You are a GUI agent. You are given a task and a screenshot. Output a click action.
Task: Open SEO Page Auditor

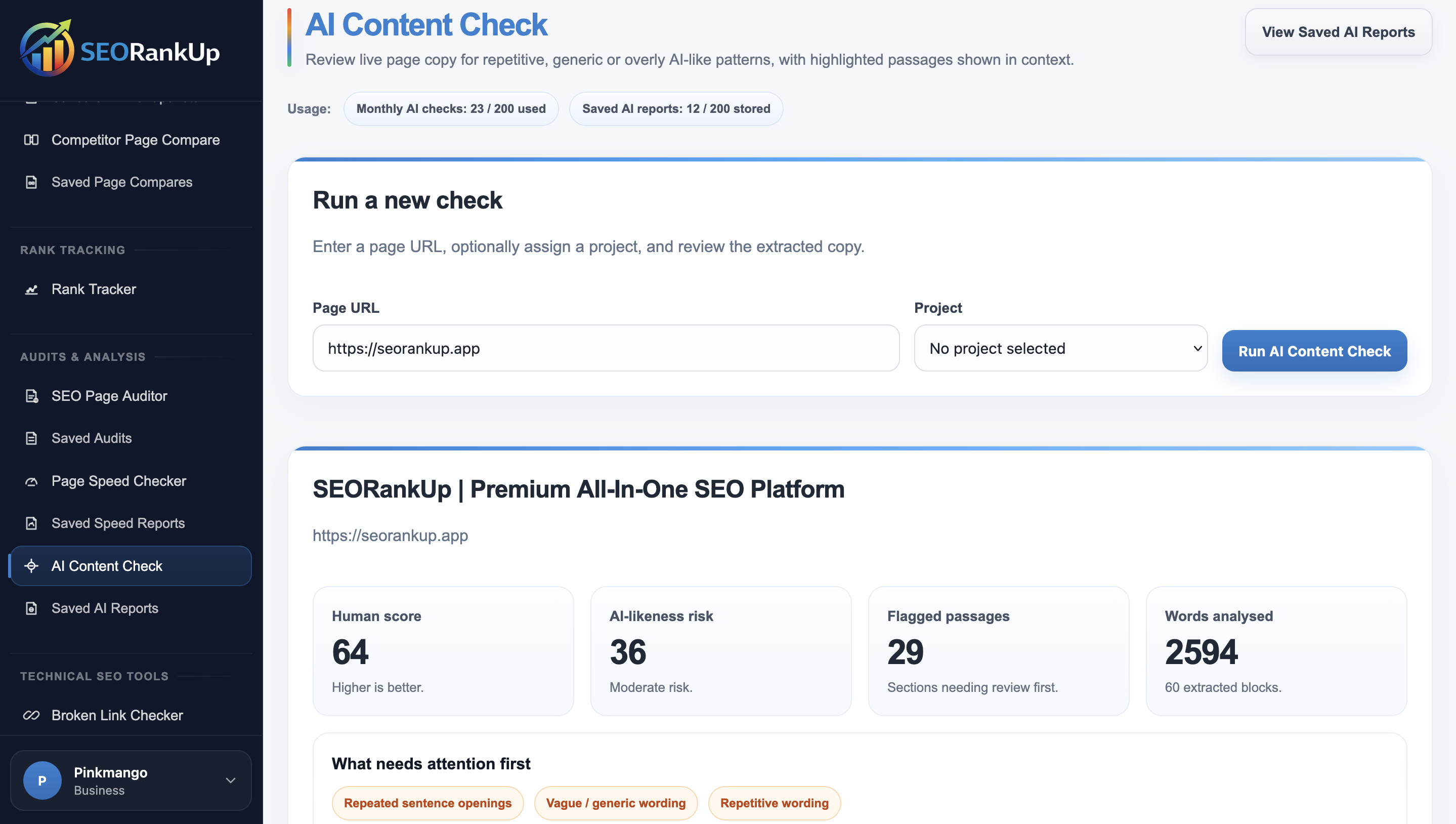click(131, 396)
